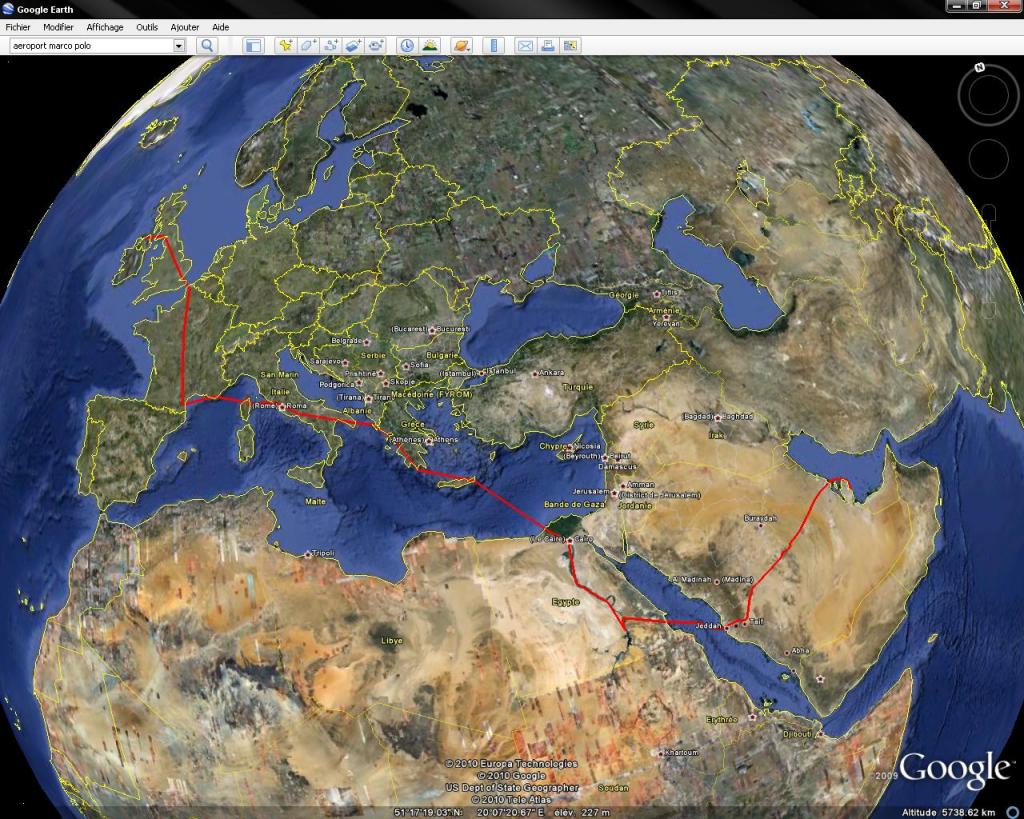Click the 'Buraydah' city label
The height and width of the screenshot is (819, 1024).
pyautogui.click(x=760, y=518)
